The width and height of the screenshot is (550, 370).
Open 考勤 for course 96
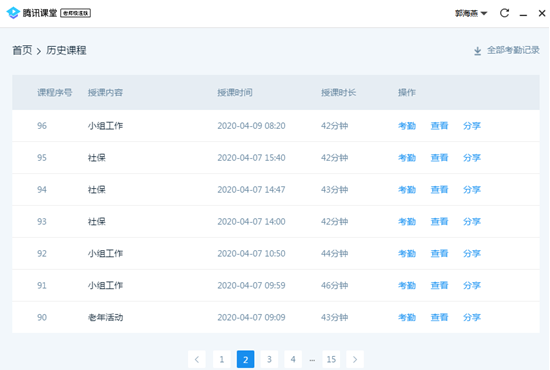coord(407,126)
